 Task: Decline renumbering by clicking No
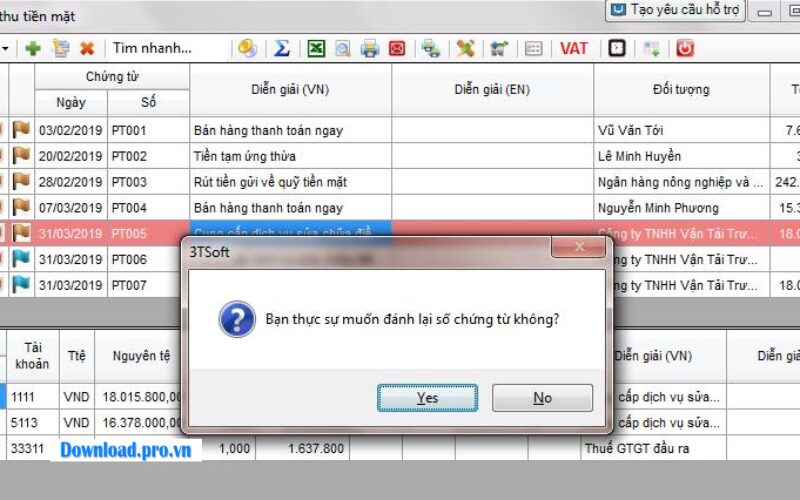[542, 398]
